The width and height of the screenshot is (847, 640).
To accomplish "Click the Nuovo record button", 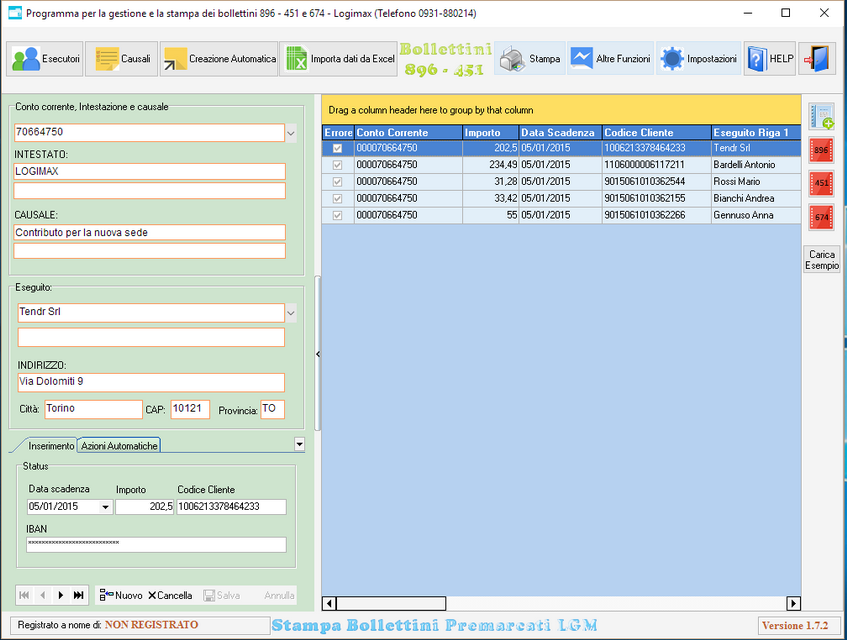I will pos(121,595).
